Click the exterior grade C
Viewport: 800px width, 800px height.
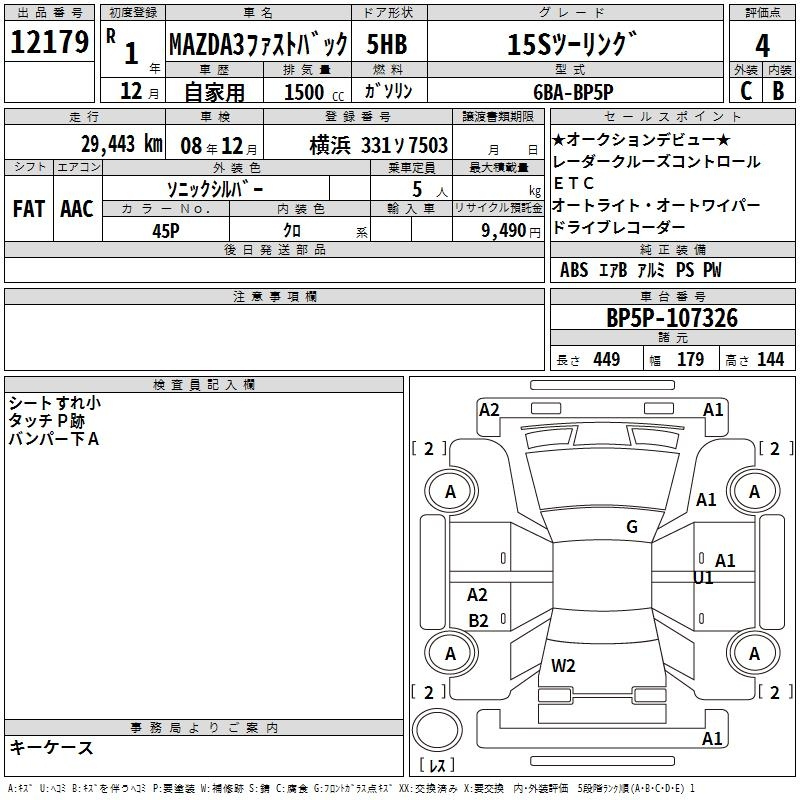[746, 91]
